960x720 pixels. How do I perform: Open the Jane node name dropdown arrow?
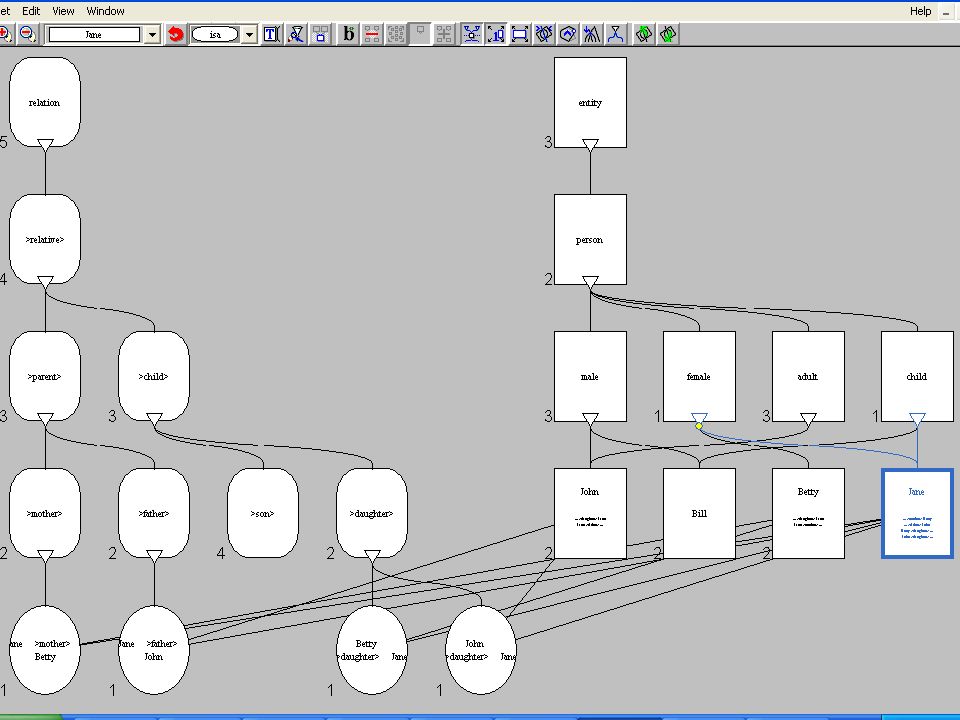point(152,35)
